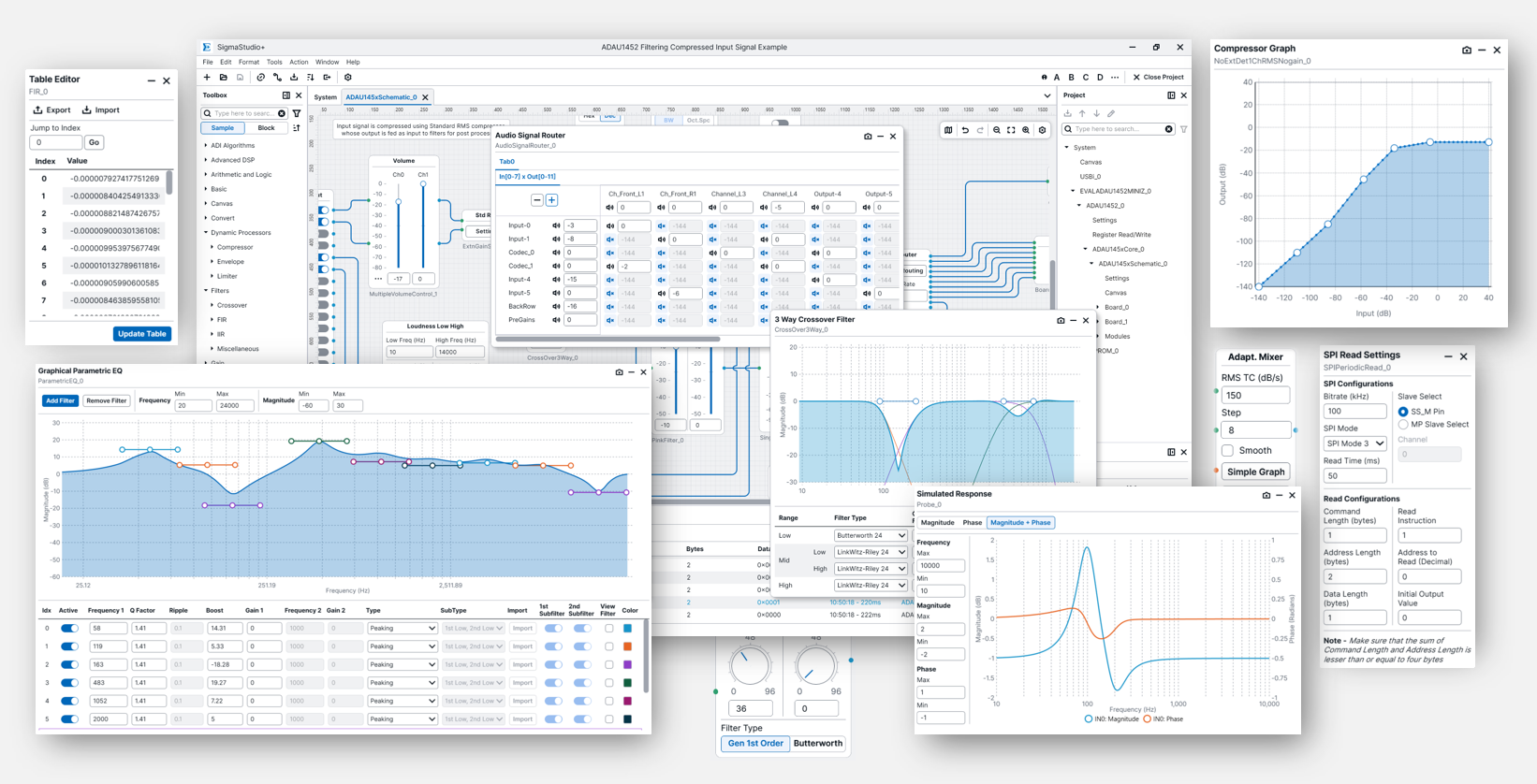Dock the Toolbox panel using layout icon
The width and height of the screenshot is (1537, 784).
point(285,95)
